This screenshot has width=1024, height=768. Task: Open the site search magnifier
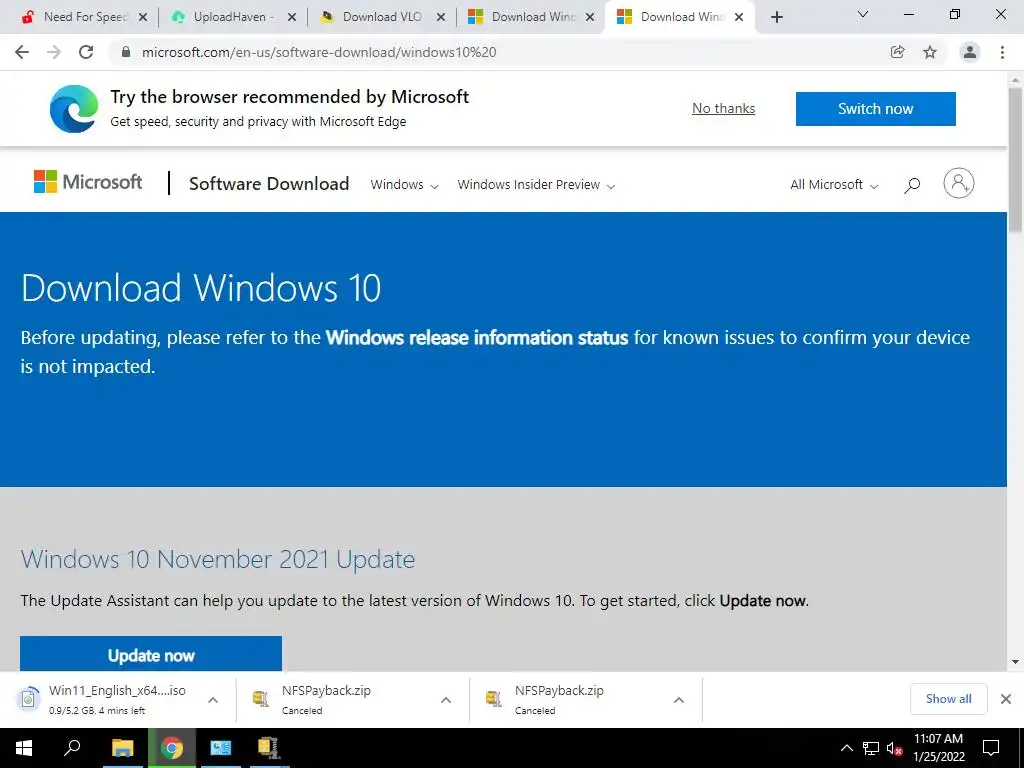tap(912, 185)
